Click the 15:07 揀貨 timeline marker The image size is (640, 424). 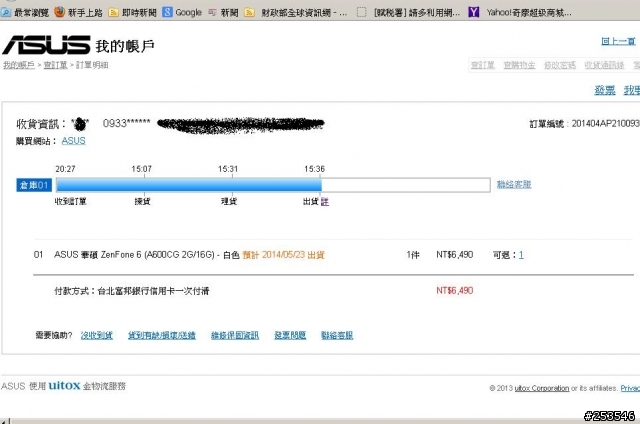coord(142,169)
